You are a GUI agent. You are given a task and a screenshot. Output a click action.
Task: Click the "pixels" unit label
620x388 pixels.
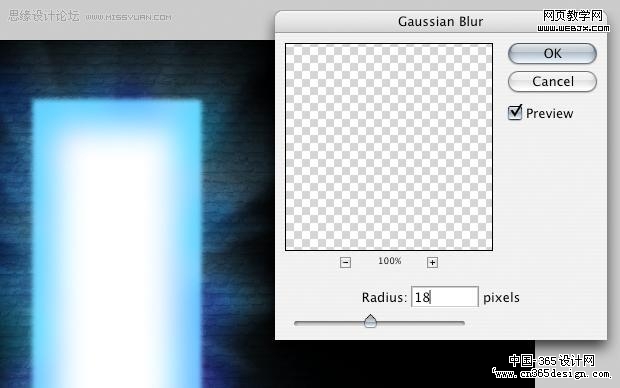[501, 297]
